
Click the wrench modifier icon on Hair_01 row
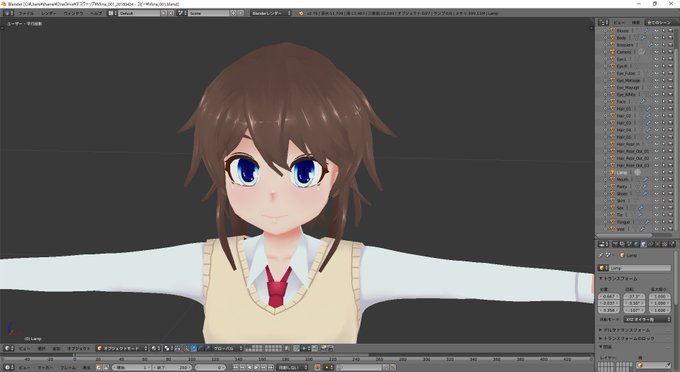click(648, 109)
